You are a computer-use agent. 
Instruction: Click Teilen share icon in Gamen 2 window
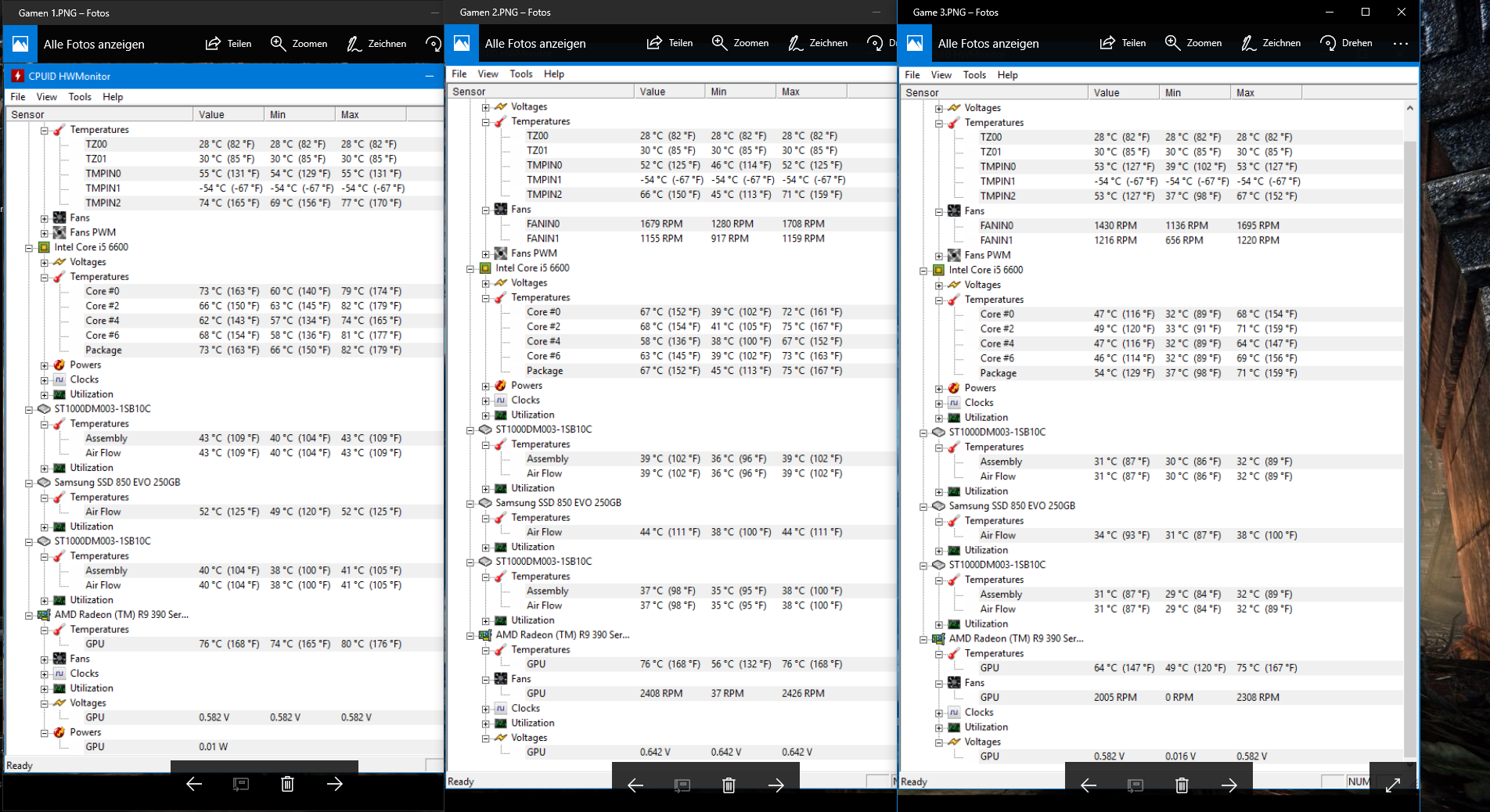(654, 43)
